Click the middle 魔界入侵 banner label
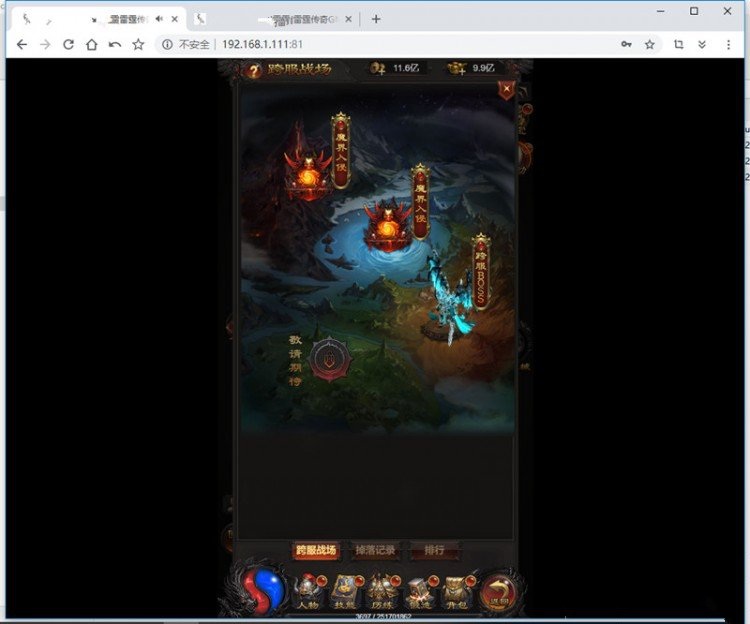The width and height of the screenshot is (750, 624). pos(420,201)
